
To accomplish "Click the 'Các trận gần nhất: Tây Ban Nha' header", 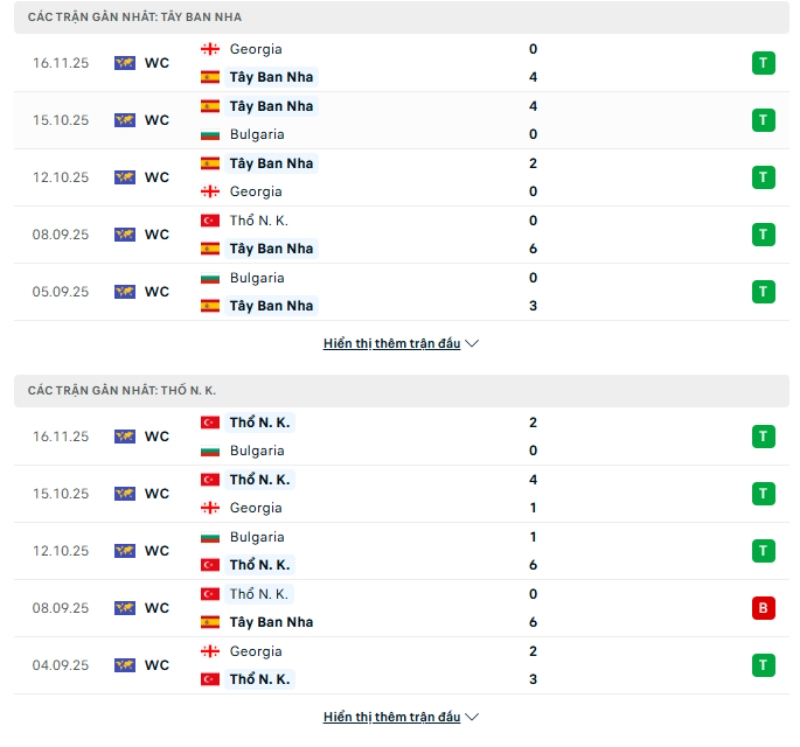I will tap(135, 17).
